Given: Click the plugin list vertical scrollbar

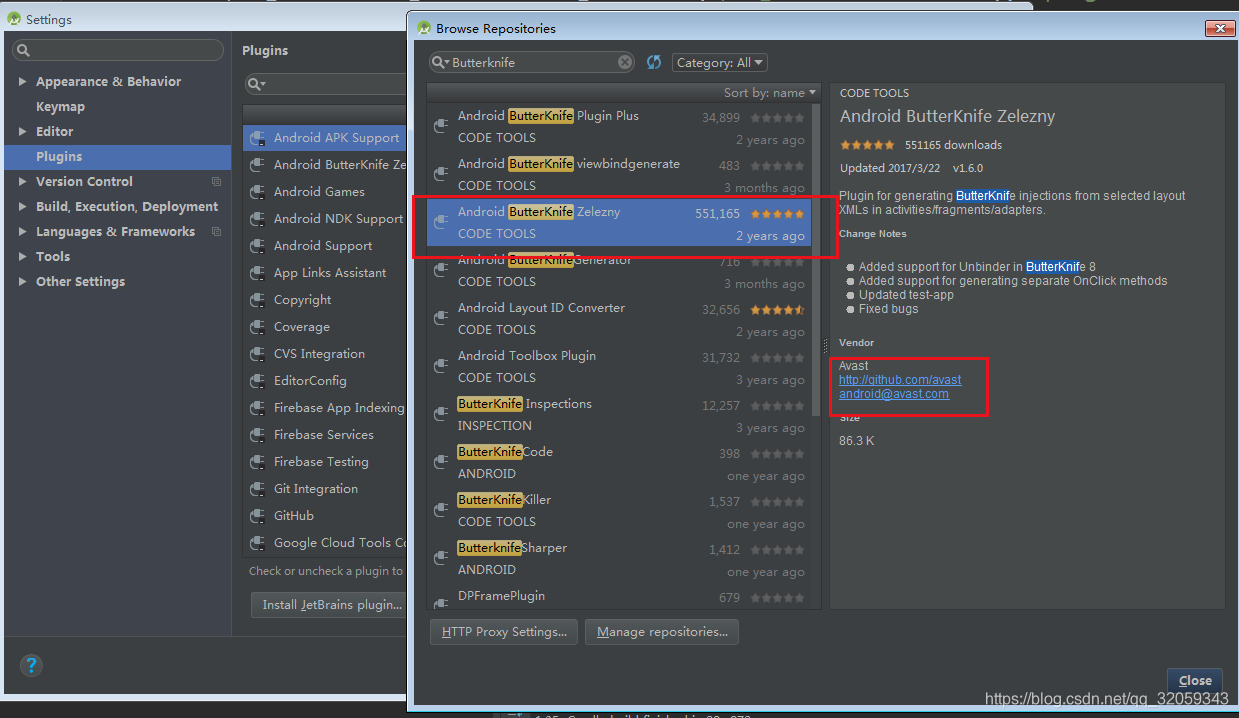Looking at the screenshot, I should [817, 258].
